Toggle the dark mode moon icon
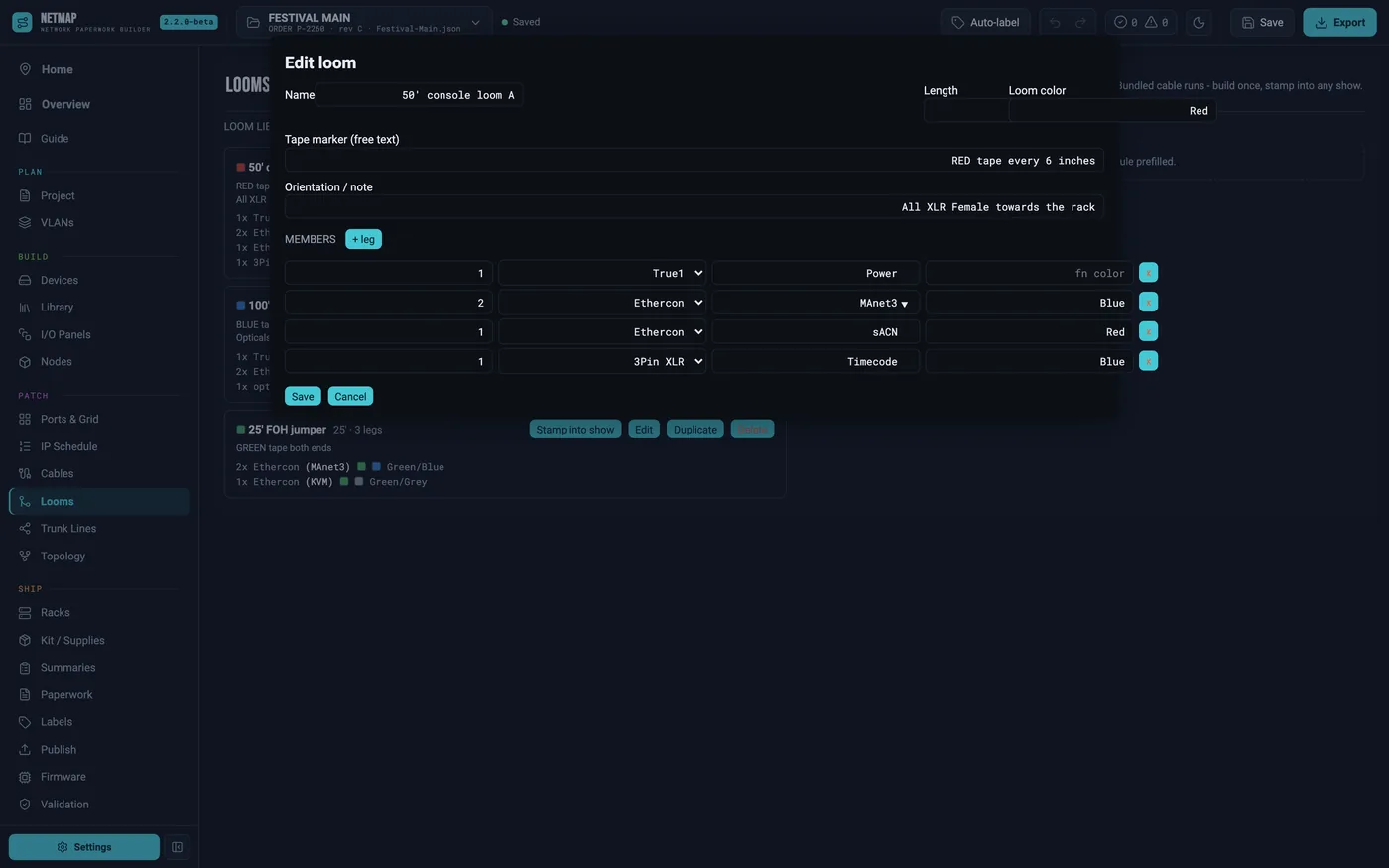 point(1199,22)
